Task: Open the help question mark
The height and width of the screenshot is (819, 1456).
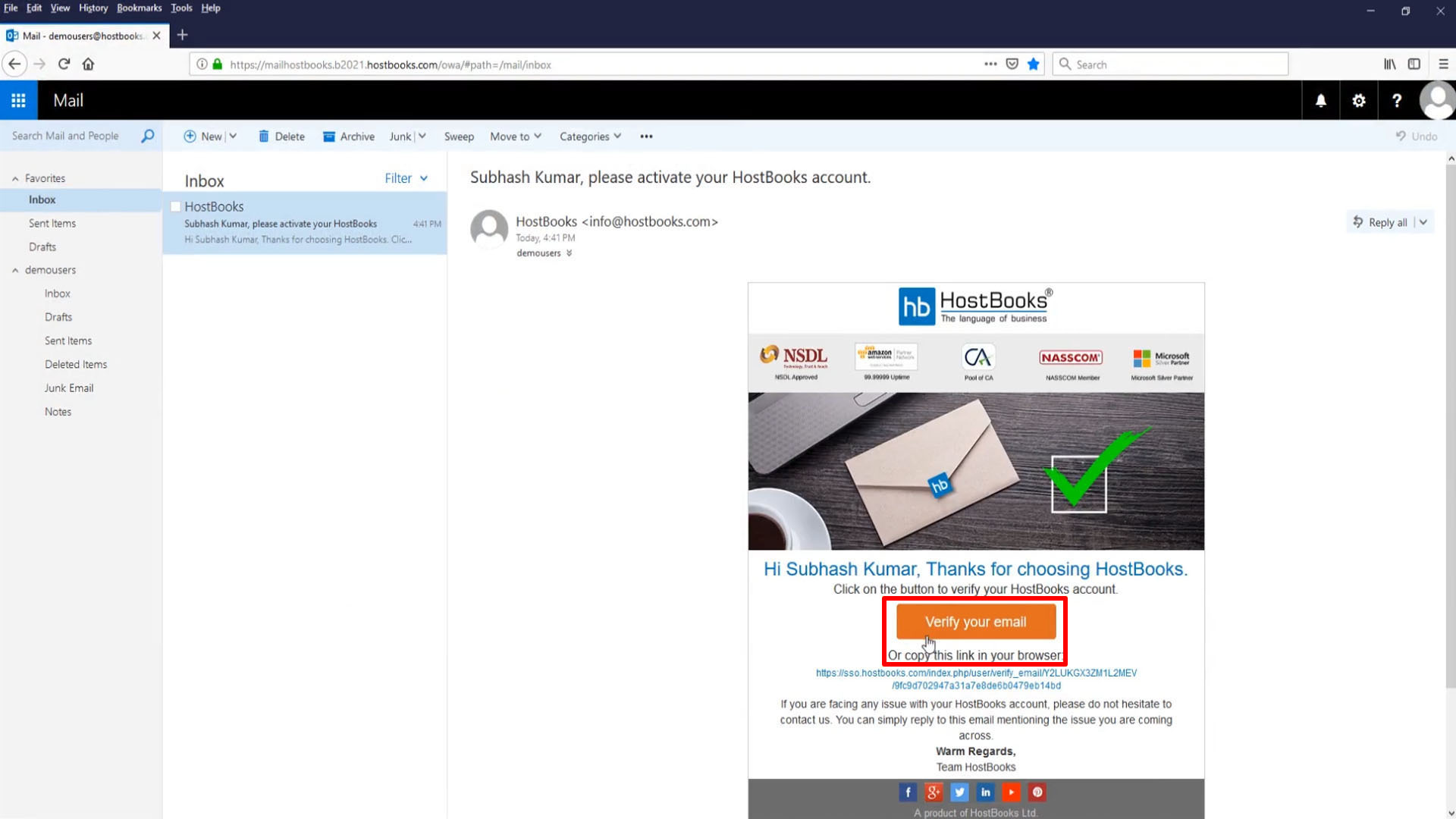Action: 1397,100
